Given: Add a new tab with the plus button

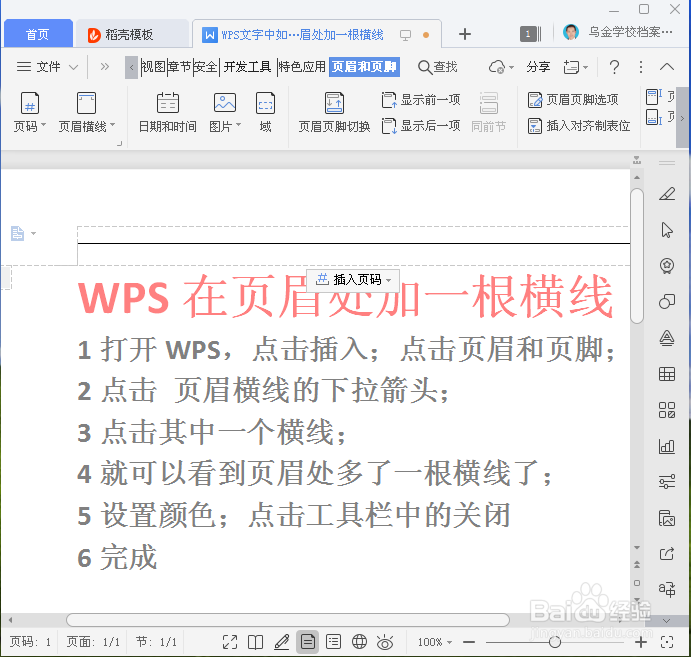Looking at the screenshot, I should (x=464, y=34).
